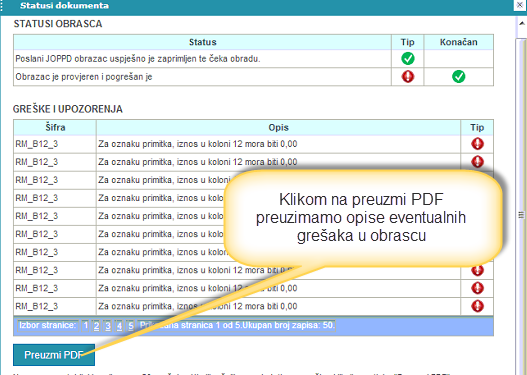Image resolution: width=527 pixels, height=375 pixels.
Task: Click red error icon in last RM_B12_3 row
Action: 477,306
